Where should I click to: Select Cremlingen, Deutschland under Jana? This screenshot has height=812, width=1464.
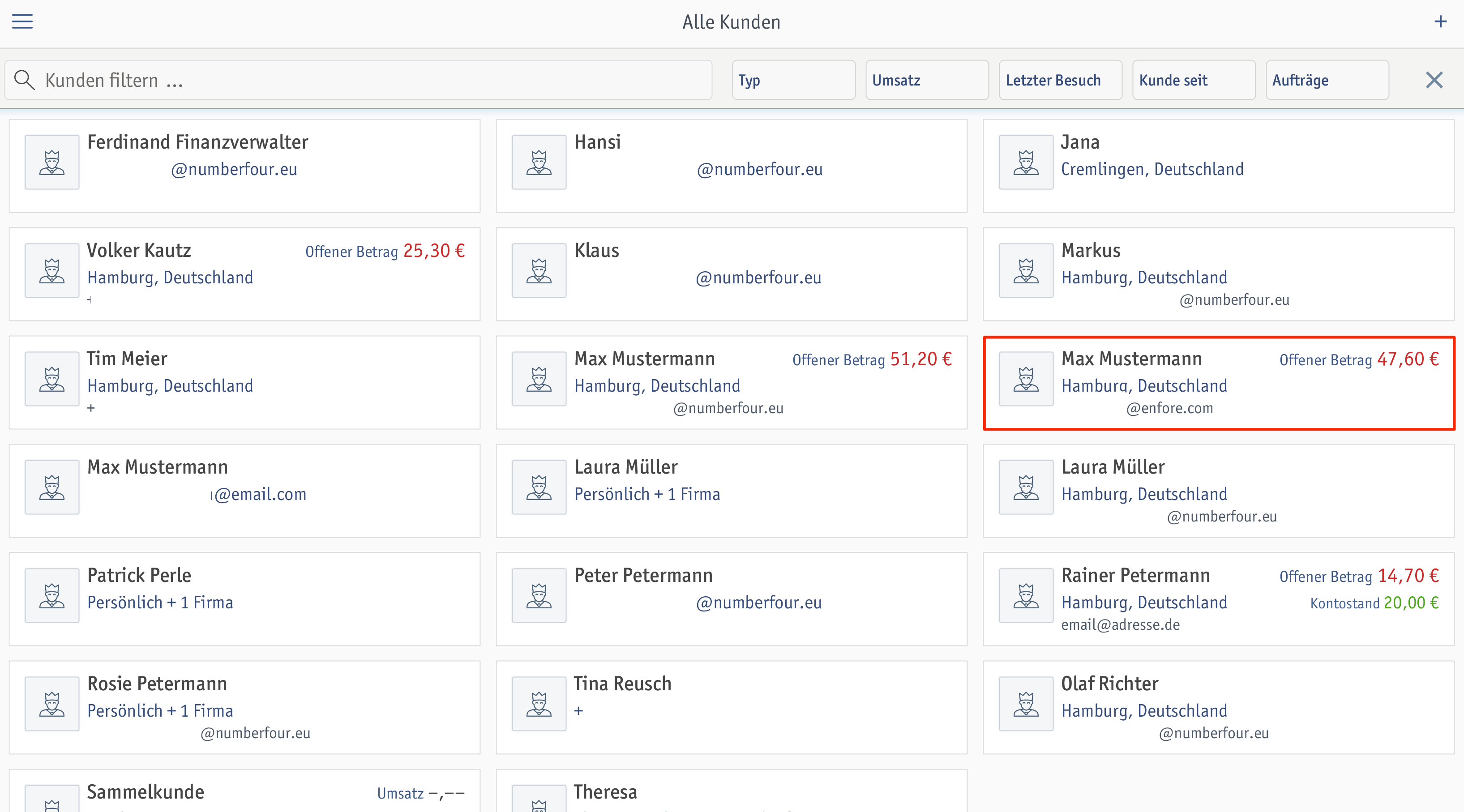coord(1152,169)
